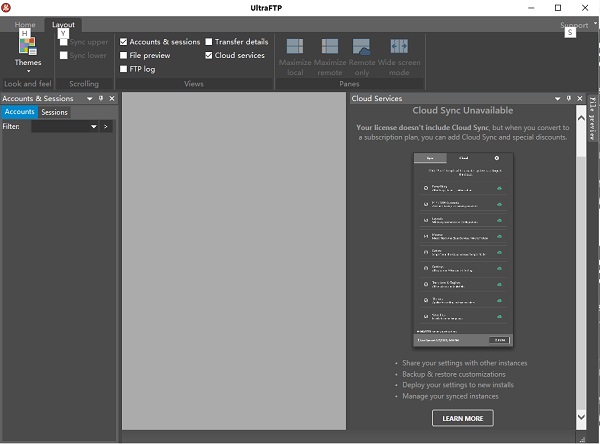Uncheck Accounts & sessions view
Screen dimensions: 600x444
point(123,42)
